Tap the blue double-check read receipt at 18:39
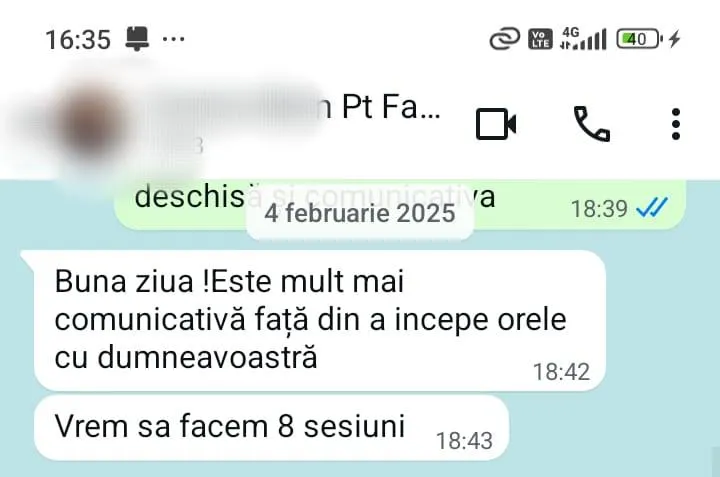The height and width of the screenshot is (477, 720). [652, 208]
